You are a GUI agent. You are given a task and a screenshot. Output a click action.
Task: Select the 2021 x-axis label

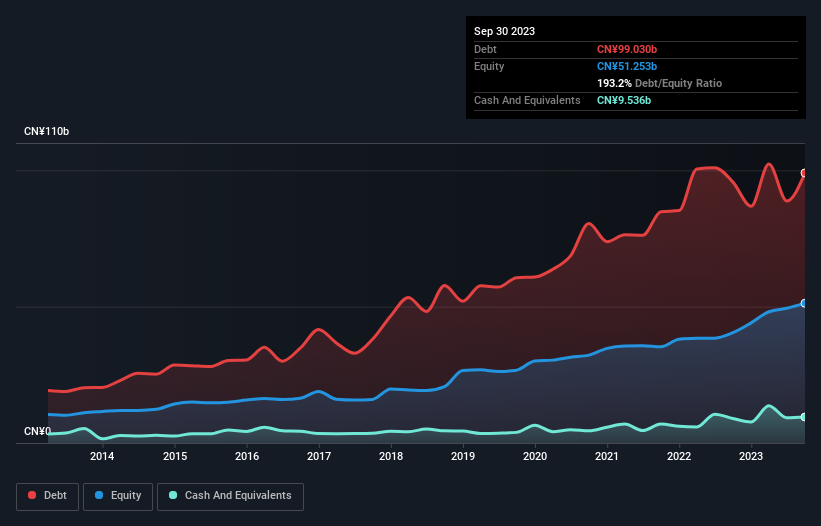pos(607,456)
